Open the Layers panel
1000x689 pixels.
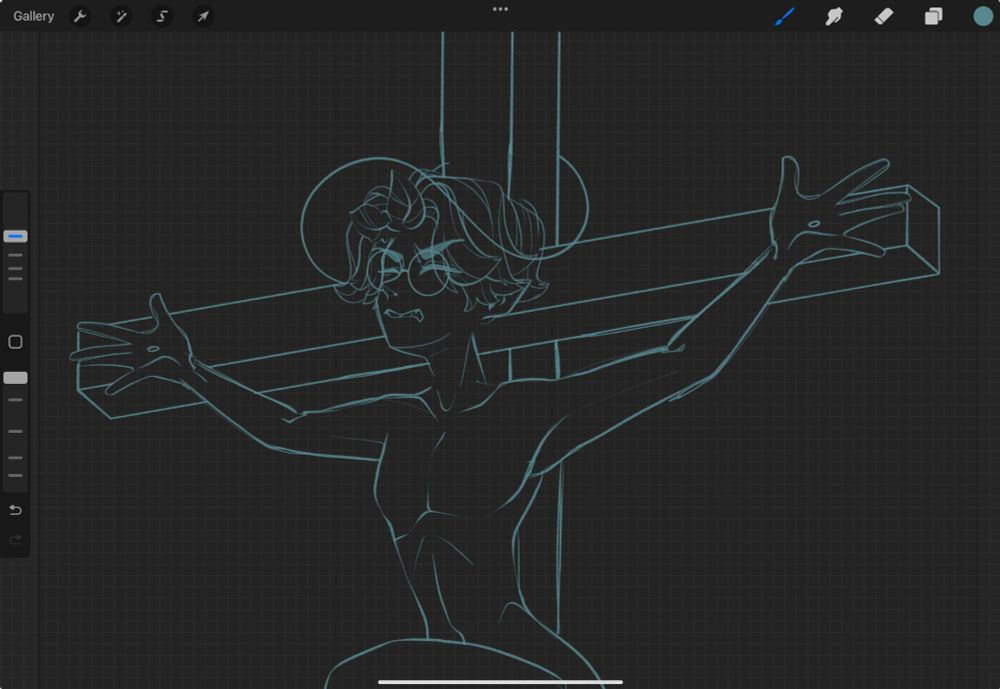tap(933, 16)
